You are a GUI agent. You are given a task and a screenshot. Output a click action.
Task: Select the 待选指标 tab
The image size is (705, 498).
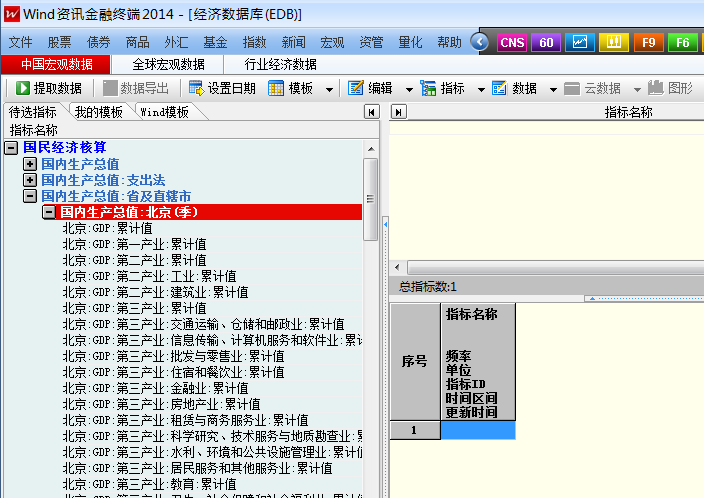click(33, 112)
